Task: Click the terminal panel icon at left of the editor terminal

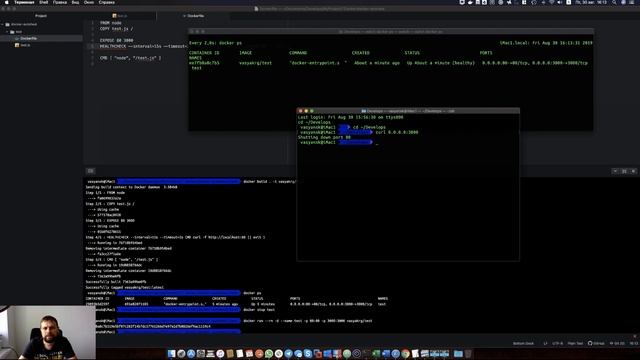Action: coord(91,171)
